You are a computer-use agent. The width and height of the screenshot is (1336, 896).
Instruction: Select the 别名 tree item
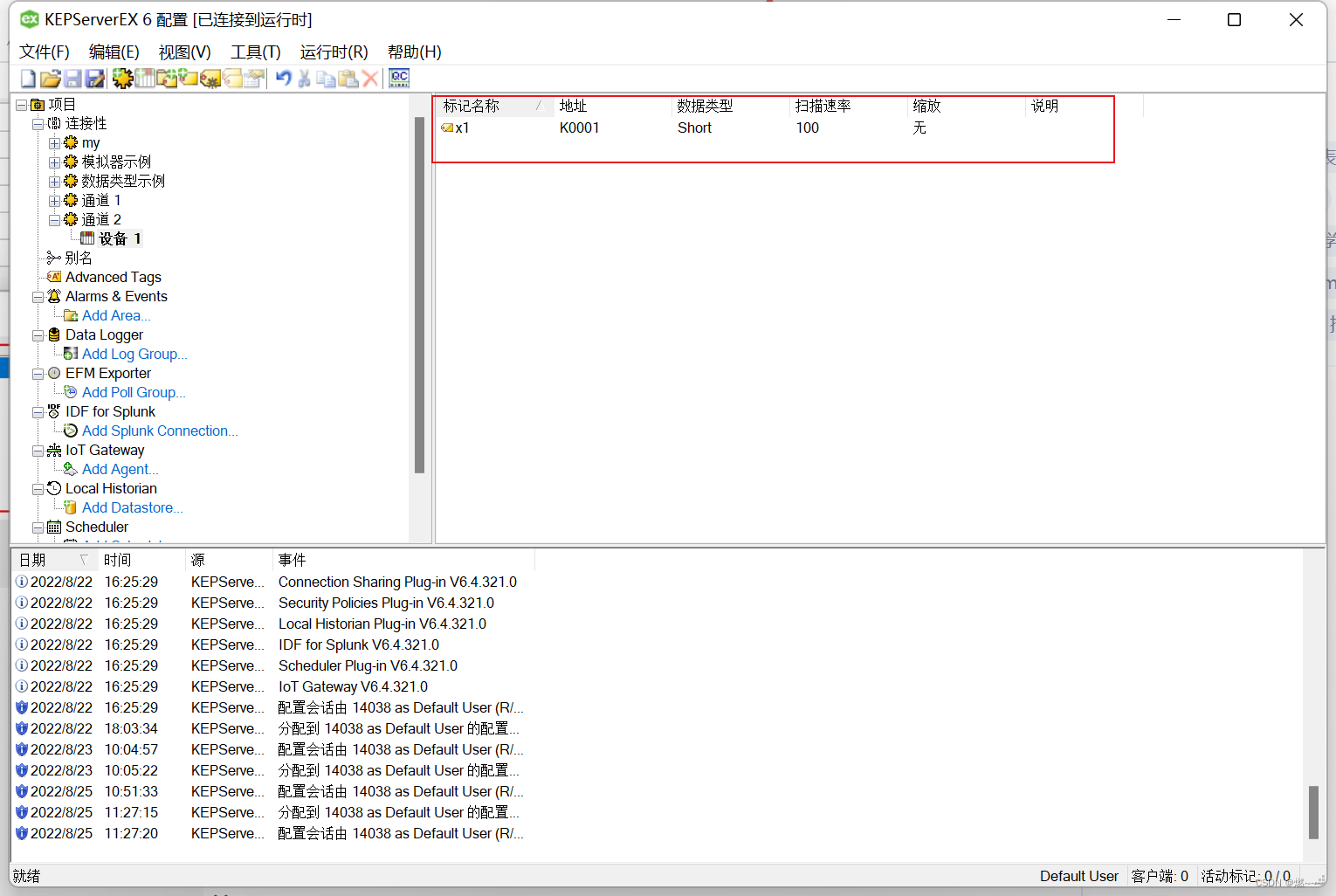coord(79,258)
